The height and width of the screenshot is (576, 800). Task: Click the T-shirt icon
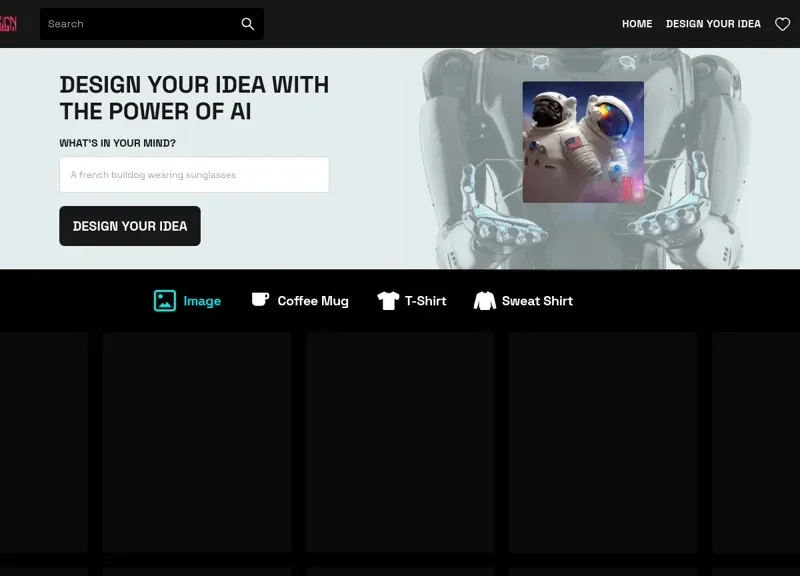388,301
